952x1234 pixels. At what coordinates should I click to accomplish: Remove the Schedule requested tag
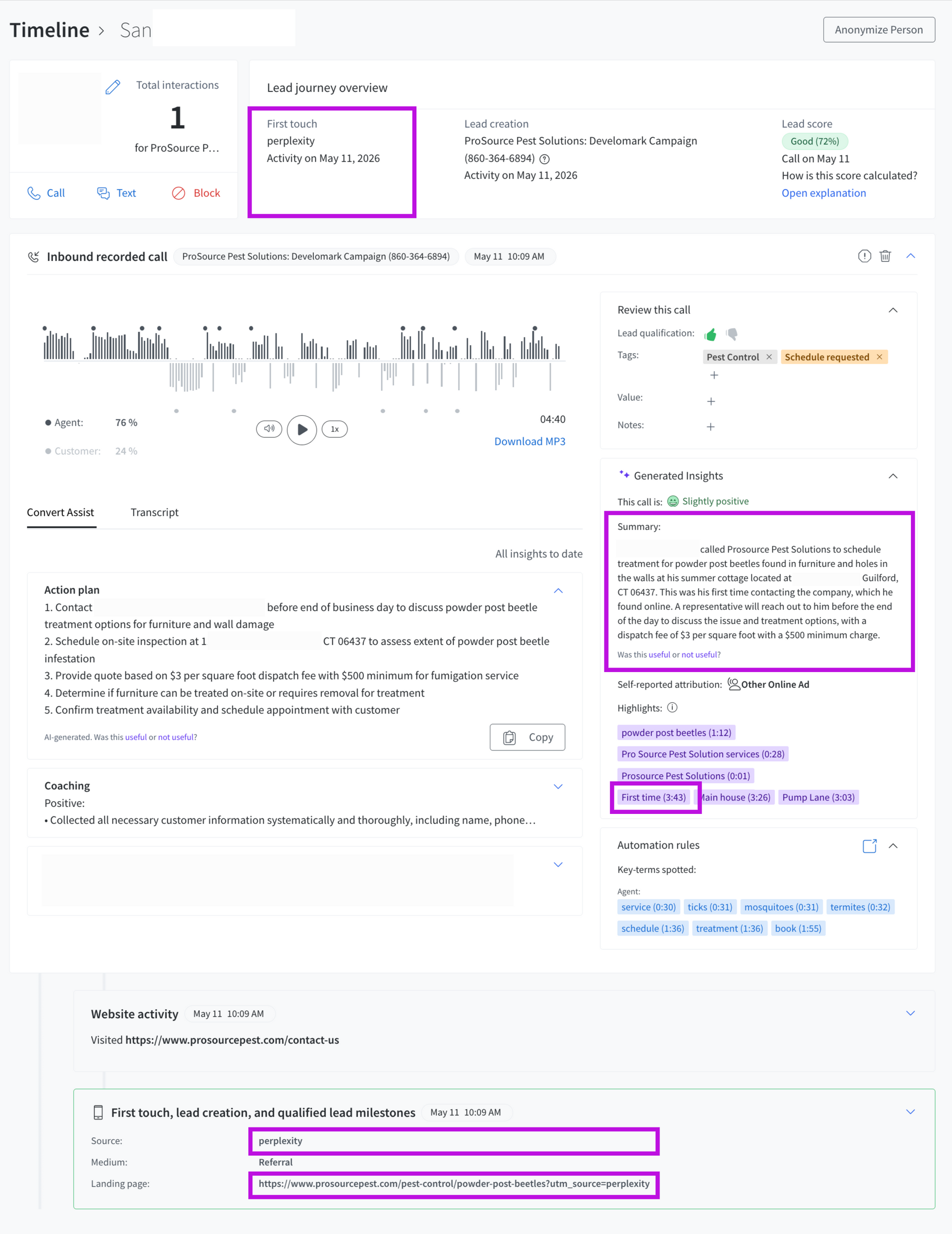(879, 357)
